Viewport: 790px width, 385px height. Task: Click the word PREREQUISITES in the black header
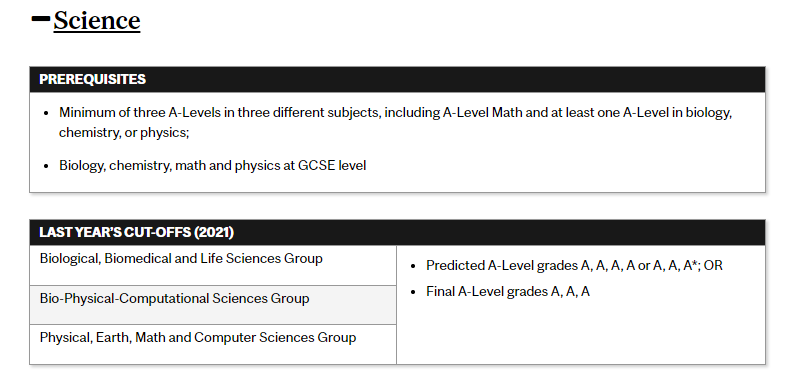pos(93,79)
